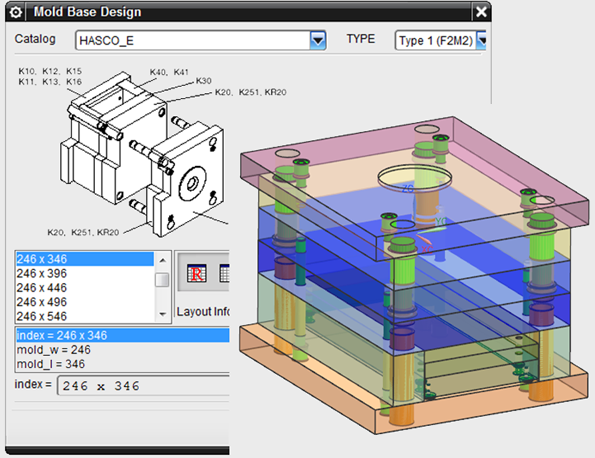
Task: Select 246 x 346 in the size list
Action: pyautogui.click(x=85, y=259)
